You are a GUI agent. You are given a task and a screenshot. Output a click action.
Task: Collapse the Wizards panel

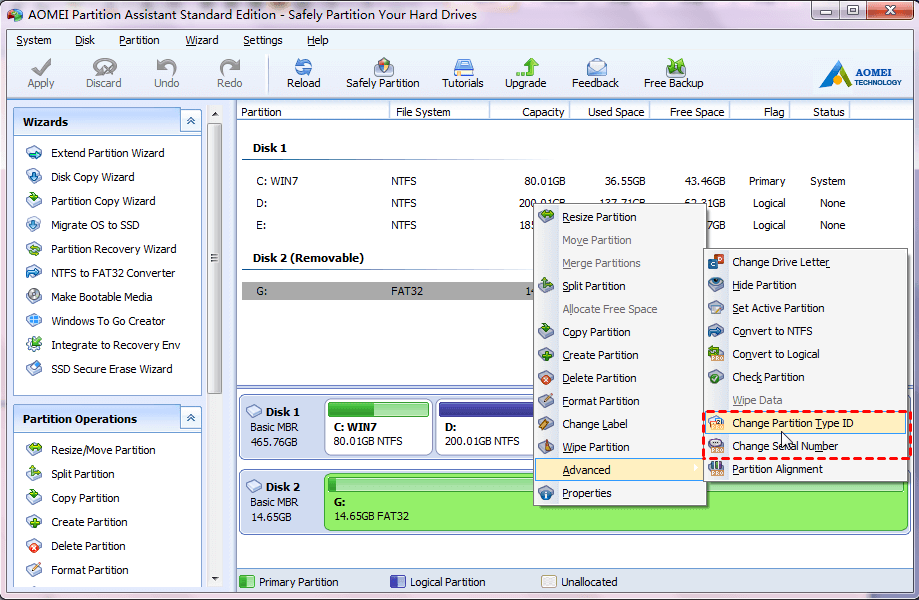(191, 121)
